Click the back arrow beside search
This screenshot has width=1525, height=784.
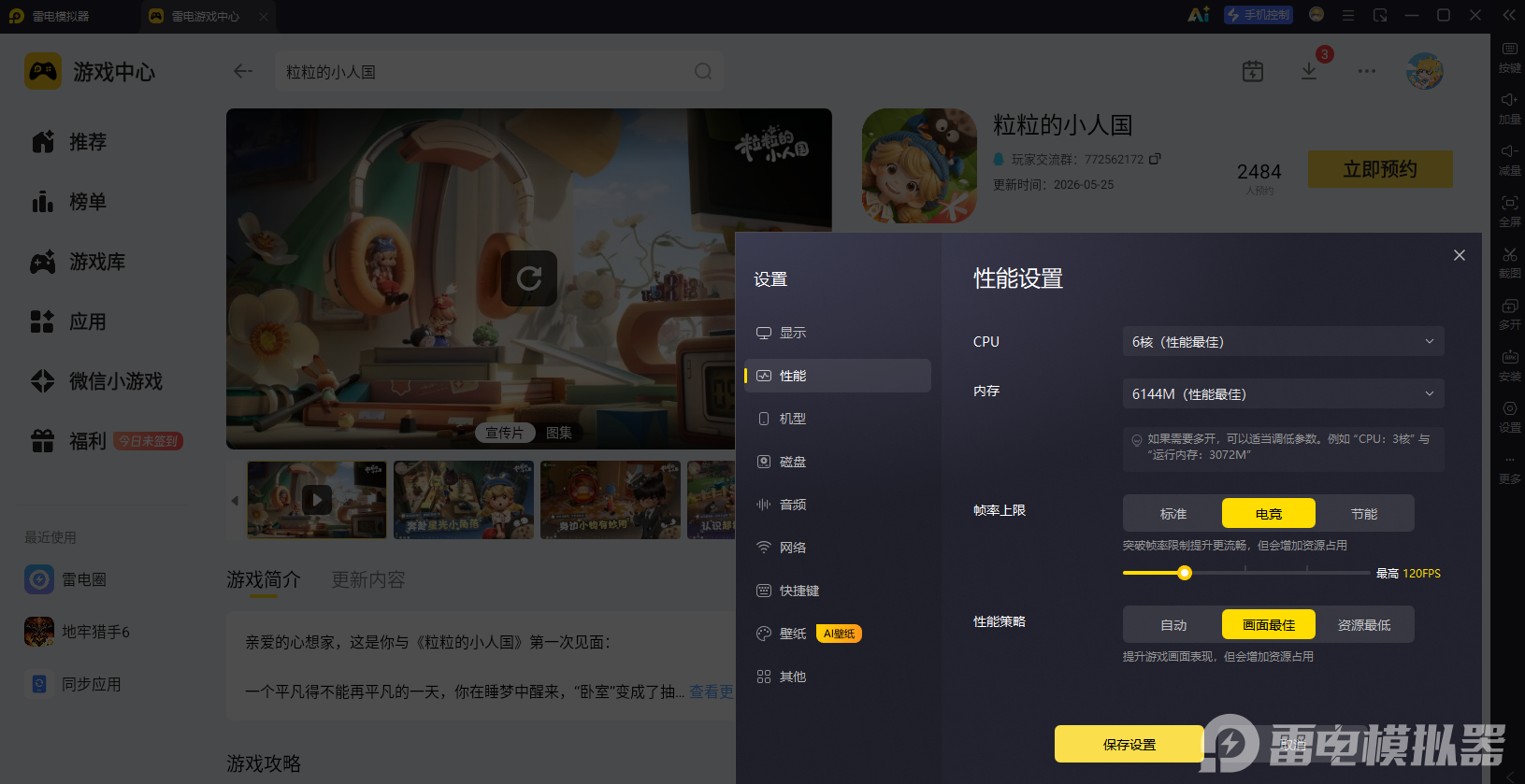point(243,72)
